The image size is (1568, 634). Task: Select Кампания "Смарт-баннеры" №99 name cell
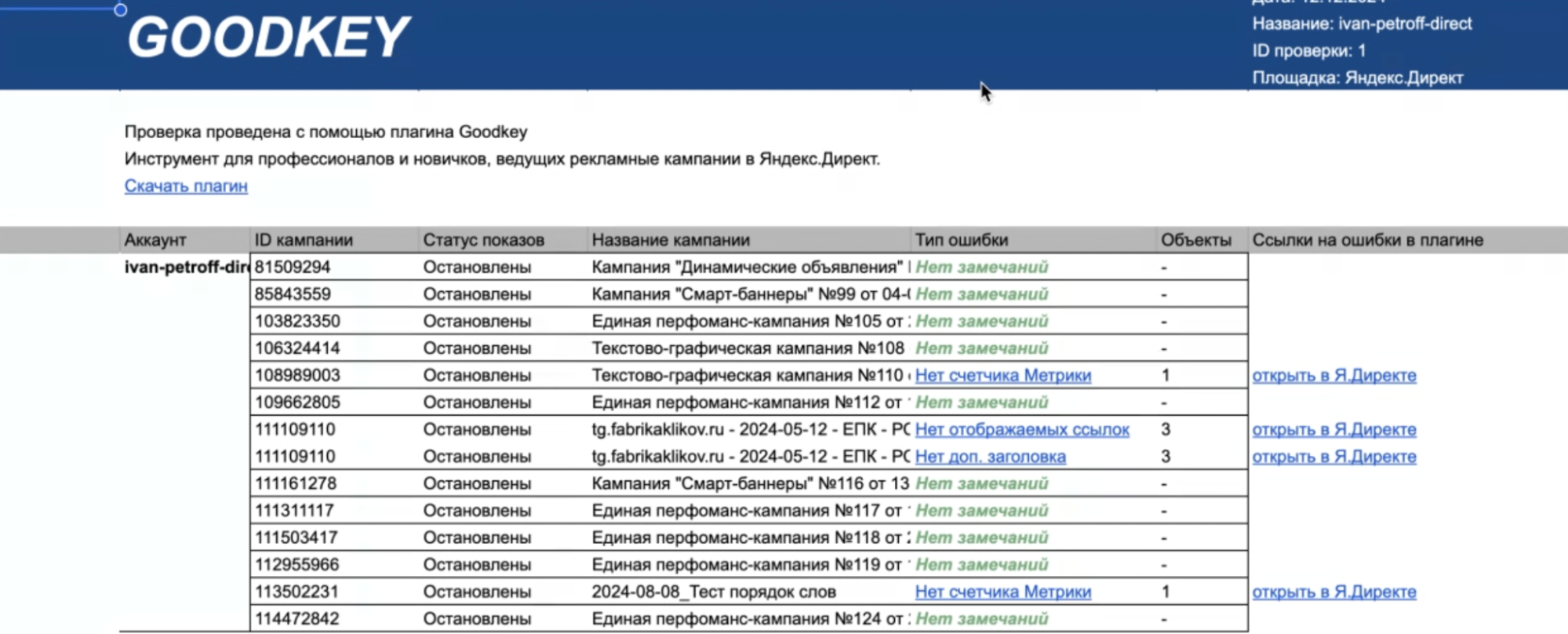tap(751, 294)
